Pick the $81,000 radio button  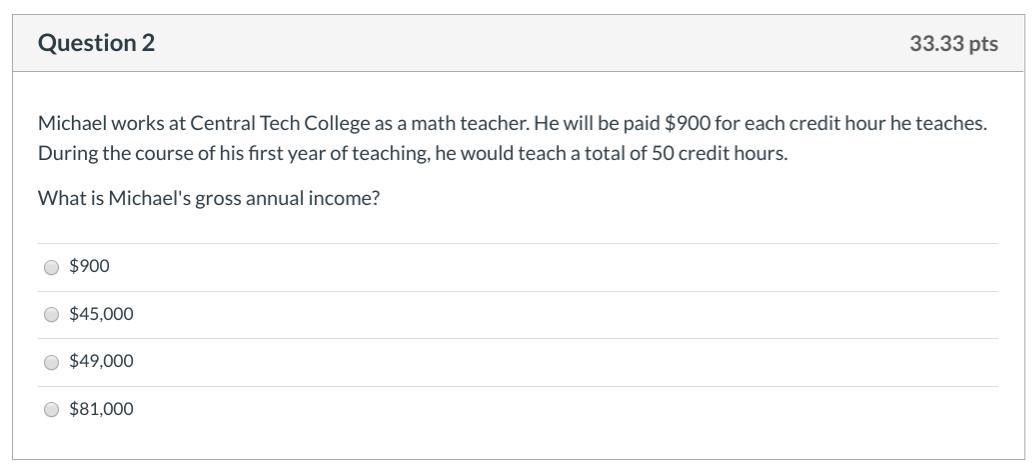[x=51, y=409]
